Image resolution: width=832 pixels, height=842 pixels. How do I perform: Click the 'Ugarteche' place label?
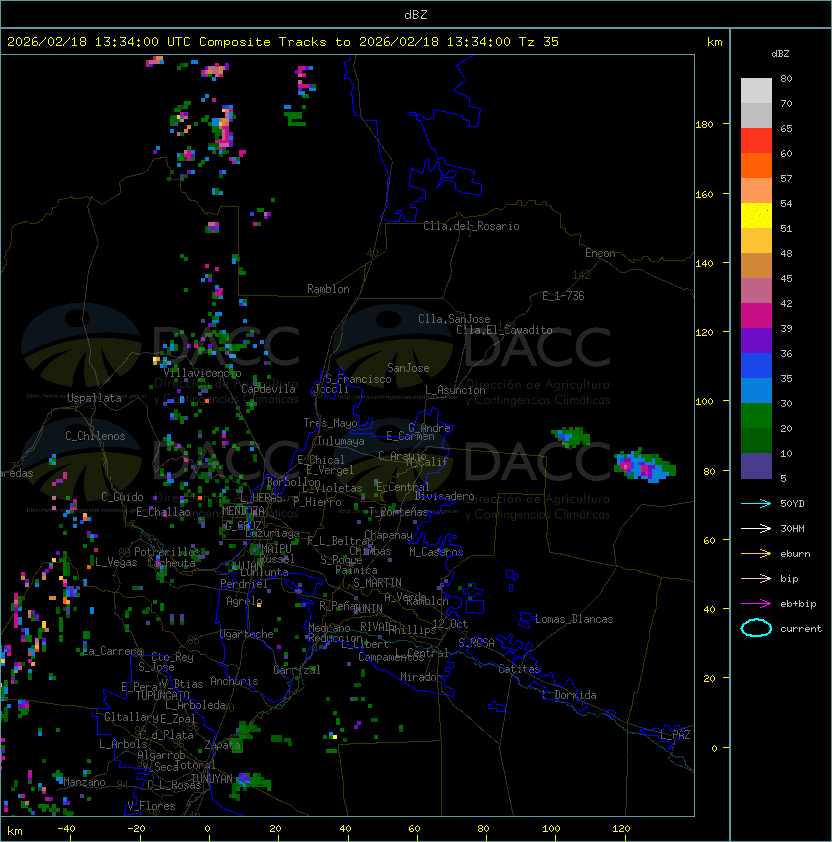[247, 634]
